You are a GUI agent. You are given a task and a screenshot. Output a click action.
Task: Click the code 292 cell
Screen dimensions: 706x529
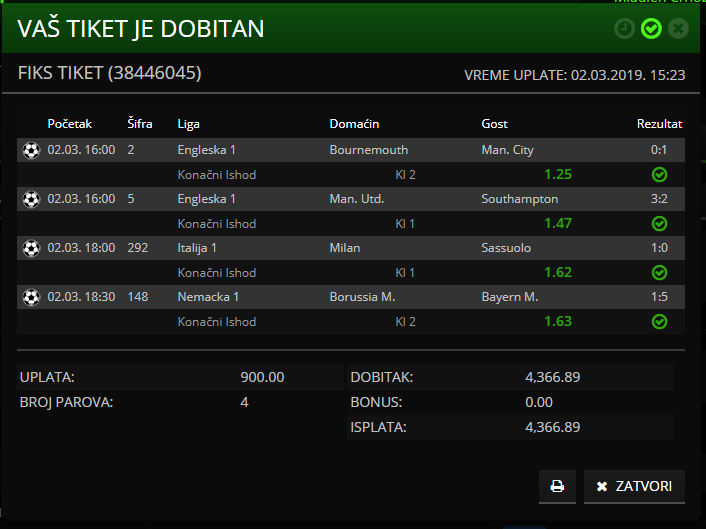tap(137, 248)
